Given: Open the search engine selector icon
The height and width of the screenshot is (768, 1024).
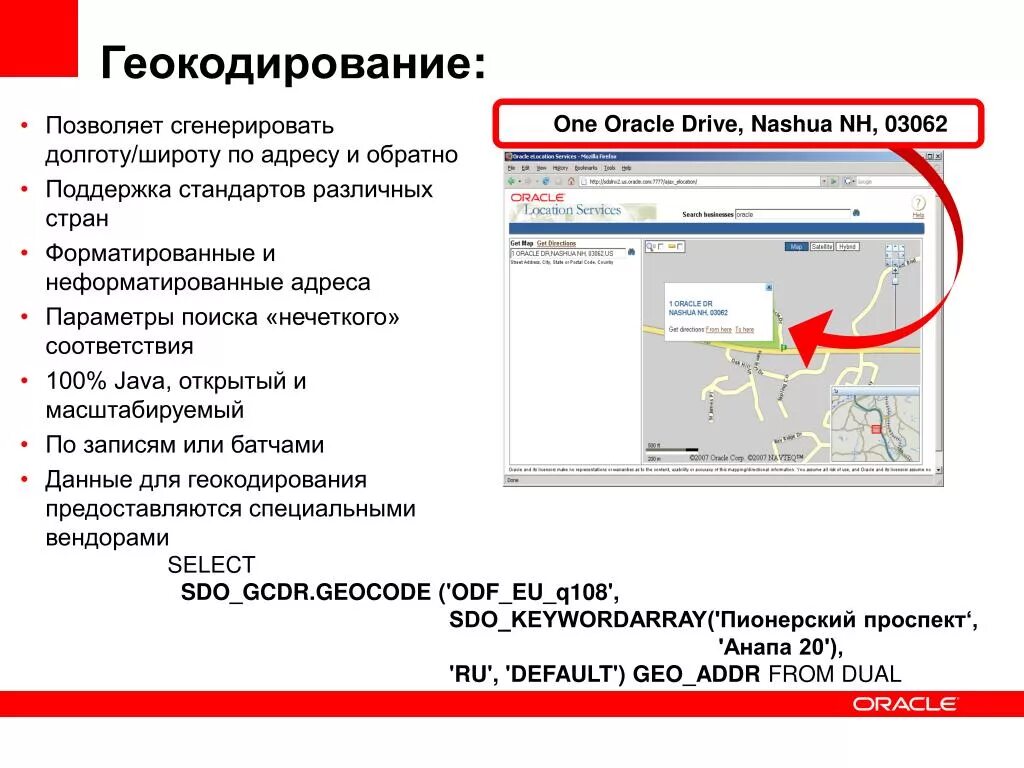Looking at the screenshot, I should click(849, 181).
